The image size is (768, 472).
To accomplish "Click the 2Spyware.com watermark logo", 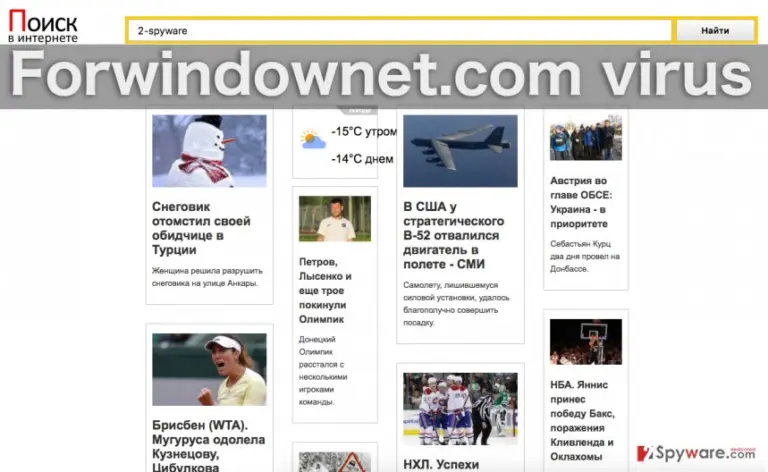I will point(696,453).
